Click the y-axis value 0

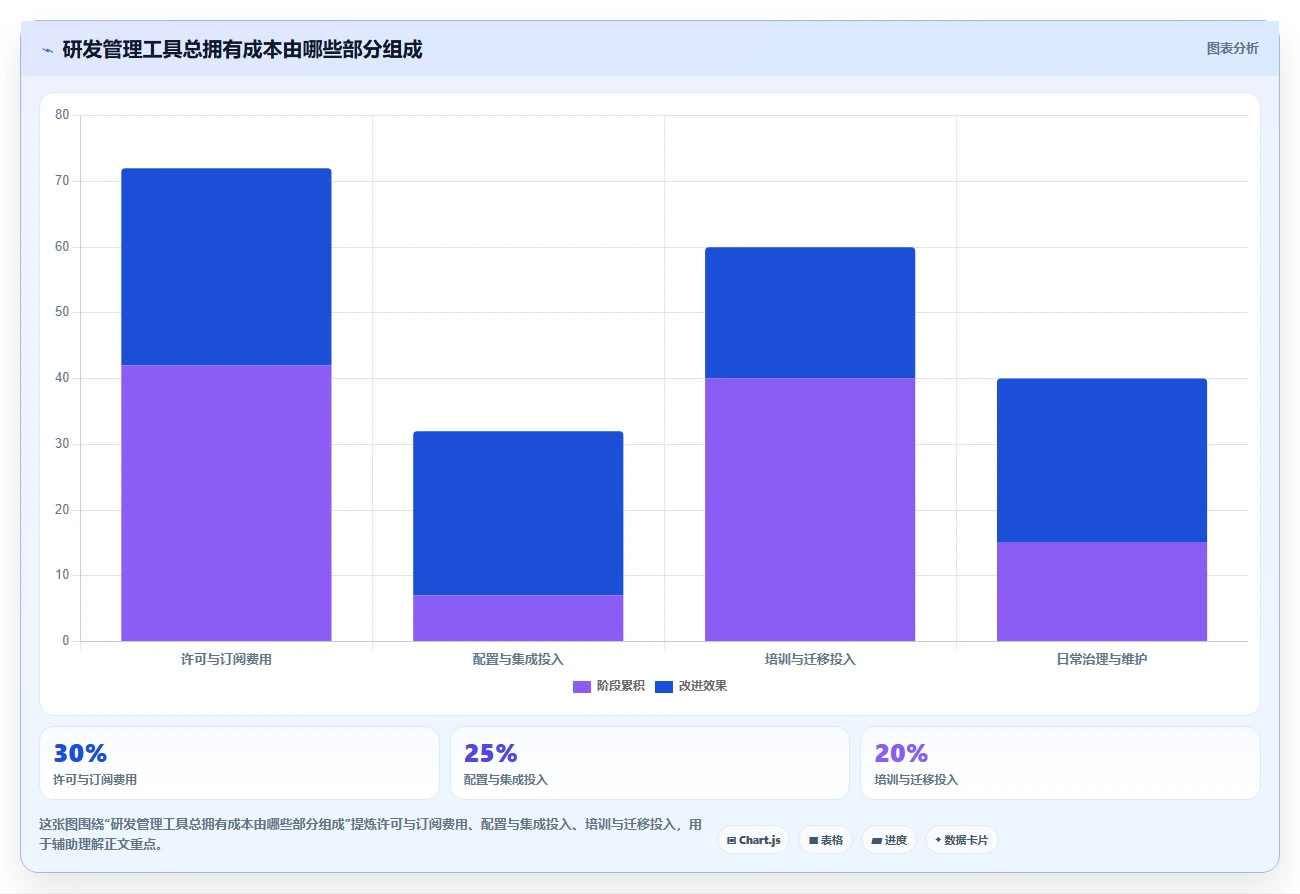65,641
